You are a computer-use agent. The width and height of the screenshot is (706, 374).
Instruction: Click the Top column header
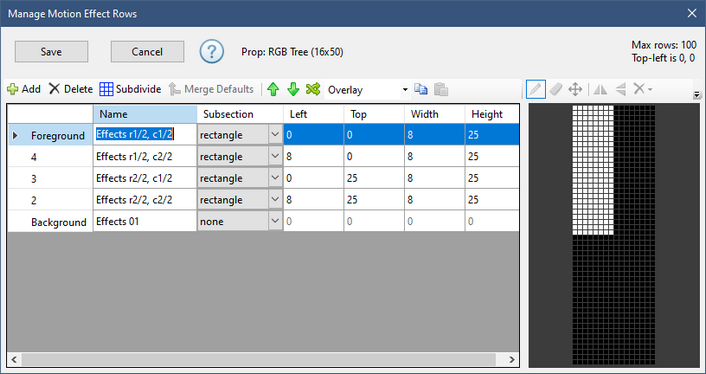pos(374,114)
